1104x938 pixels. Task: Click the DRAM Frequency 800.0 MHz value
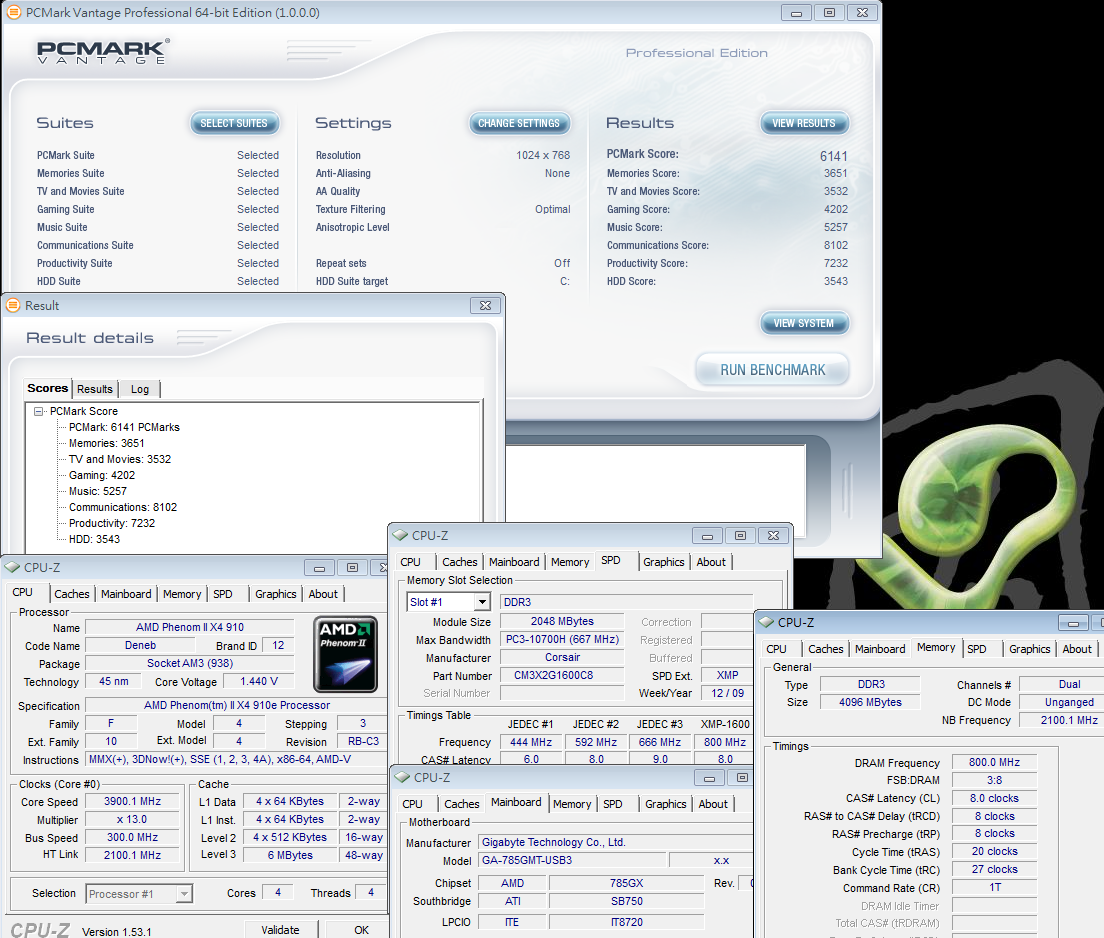(994, 763)
